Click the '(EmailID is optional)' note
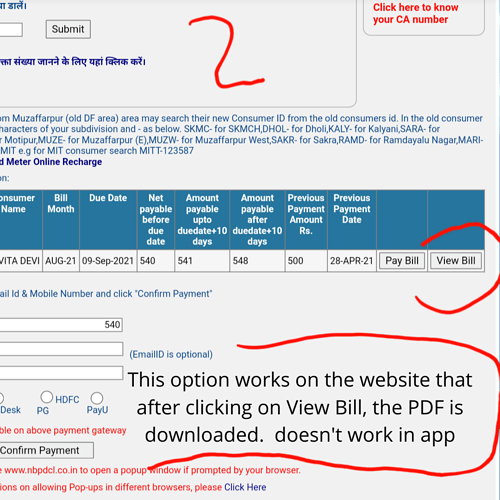This screenshot has height=500, width=500. (171, 354)
